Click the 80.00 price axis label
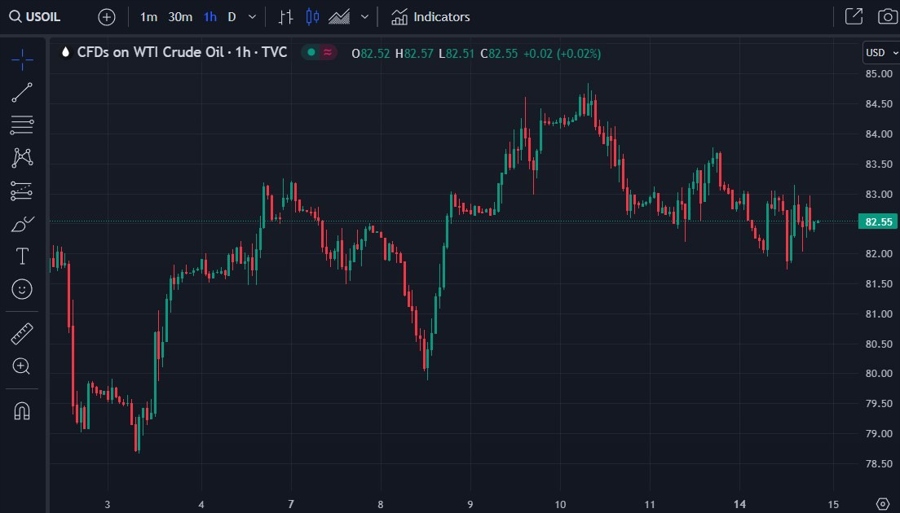Screen dimensions: 900x513 point(879,373)
